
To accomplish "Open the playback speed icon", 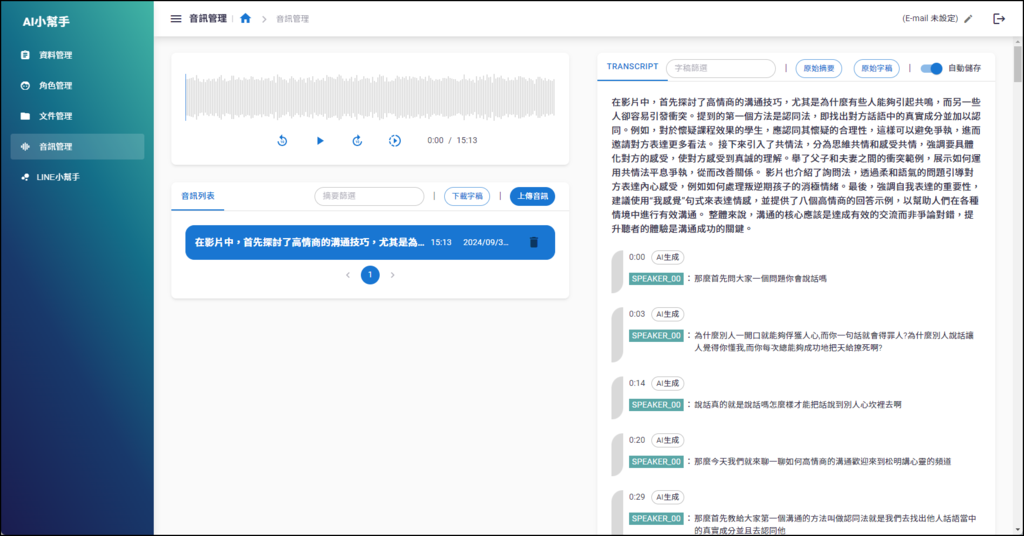I will (x=394, y=140).
